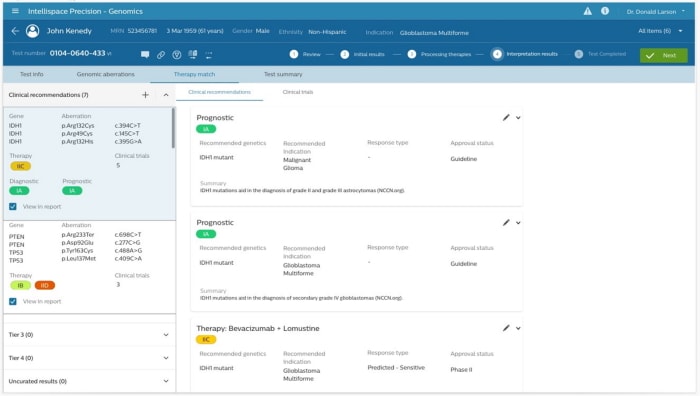Click clinical trials count 3 for PTEN
The height and width of the screenshot is (396, 700).
[x=118, y=284]
